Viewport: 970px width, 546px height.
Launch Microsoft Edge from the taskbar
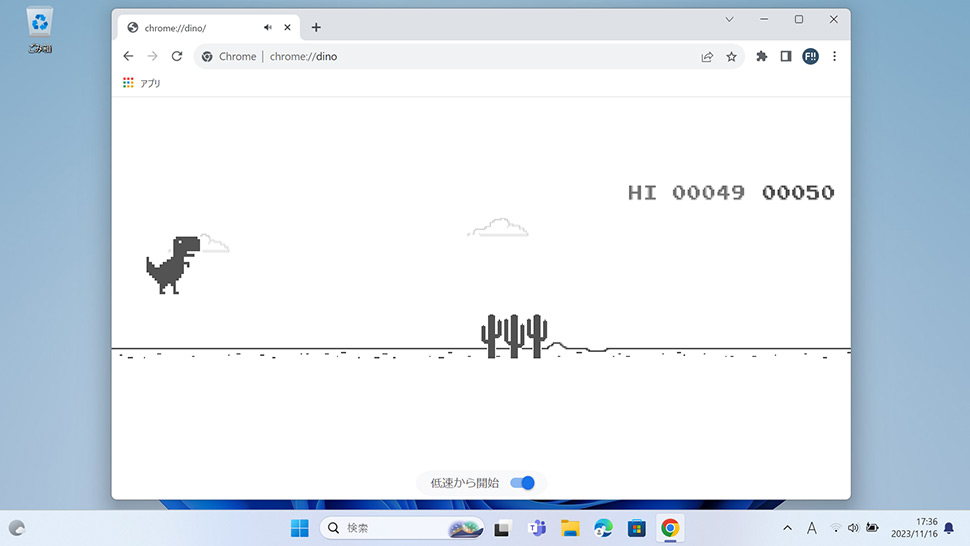pos(603,528)
